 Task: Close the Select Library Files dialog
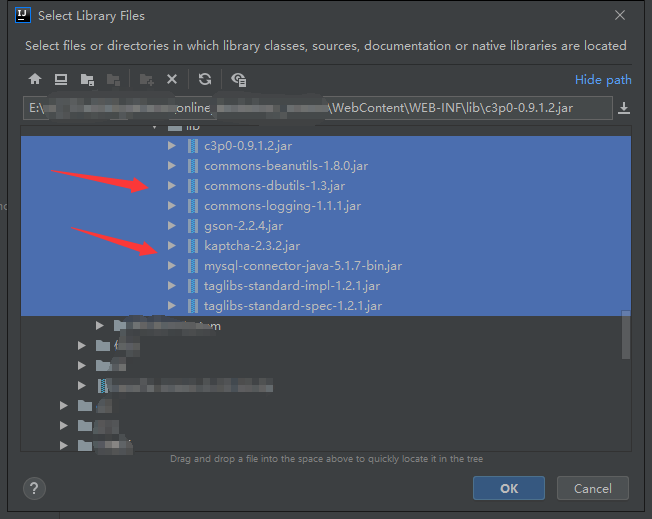coord(620,15)
